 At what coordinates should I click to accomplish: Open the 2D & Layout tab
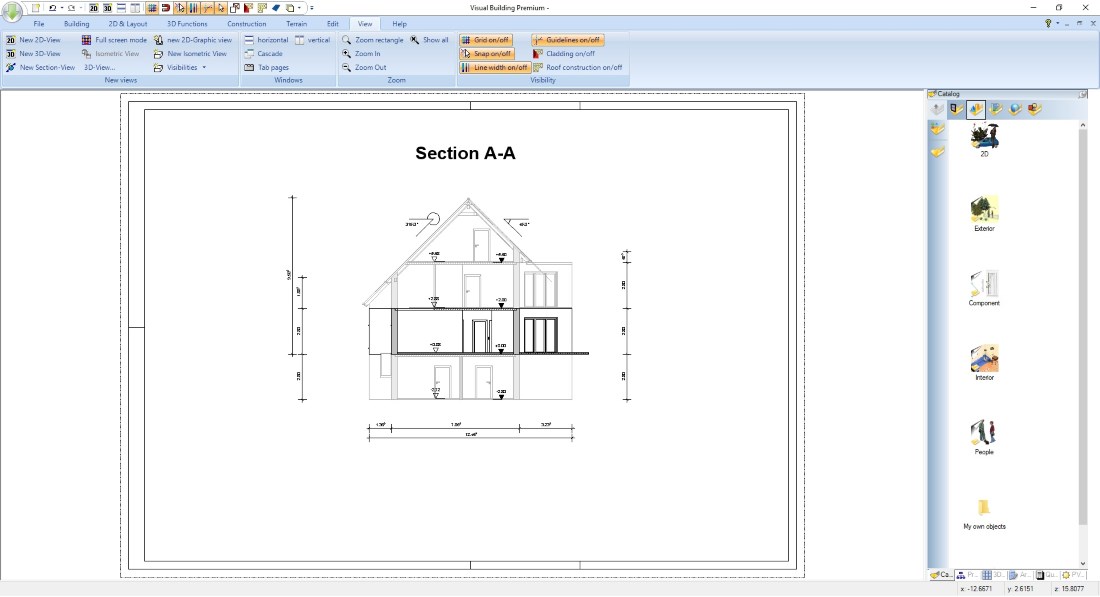click(128, 23)
